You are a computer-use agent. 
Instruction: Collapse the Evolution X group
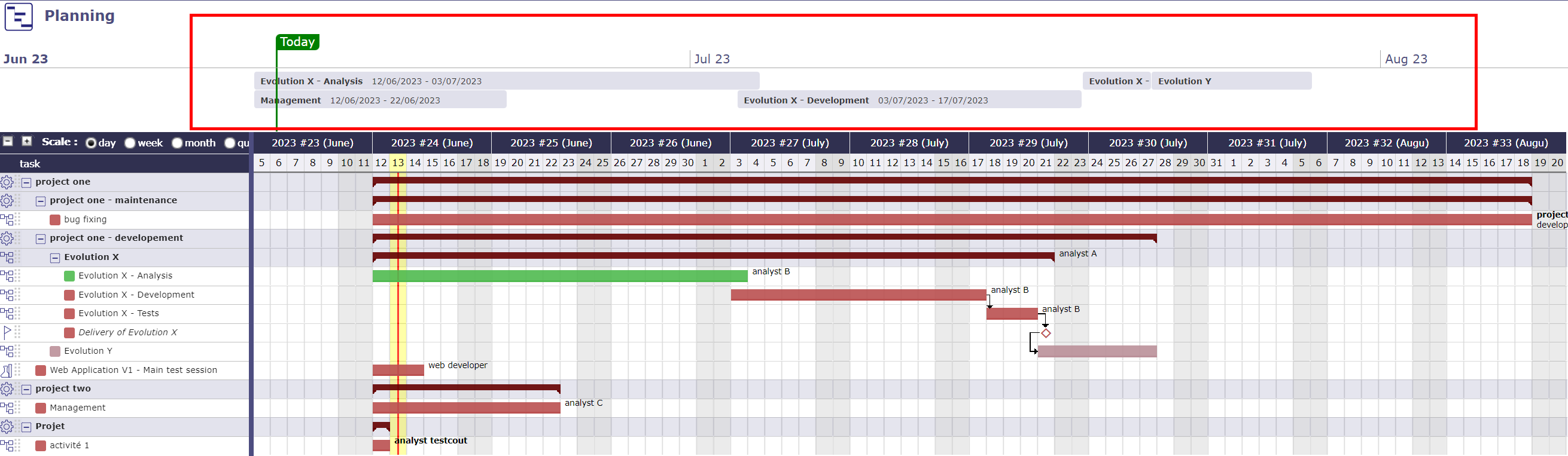click(x=55, y=258)
